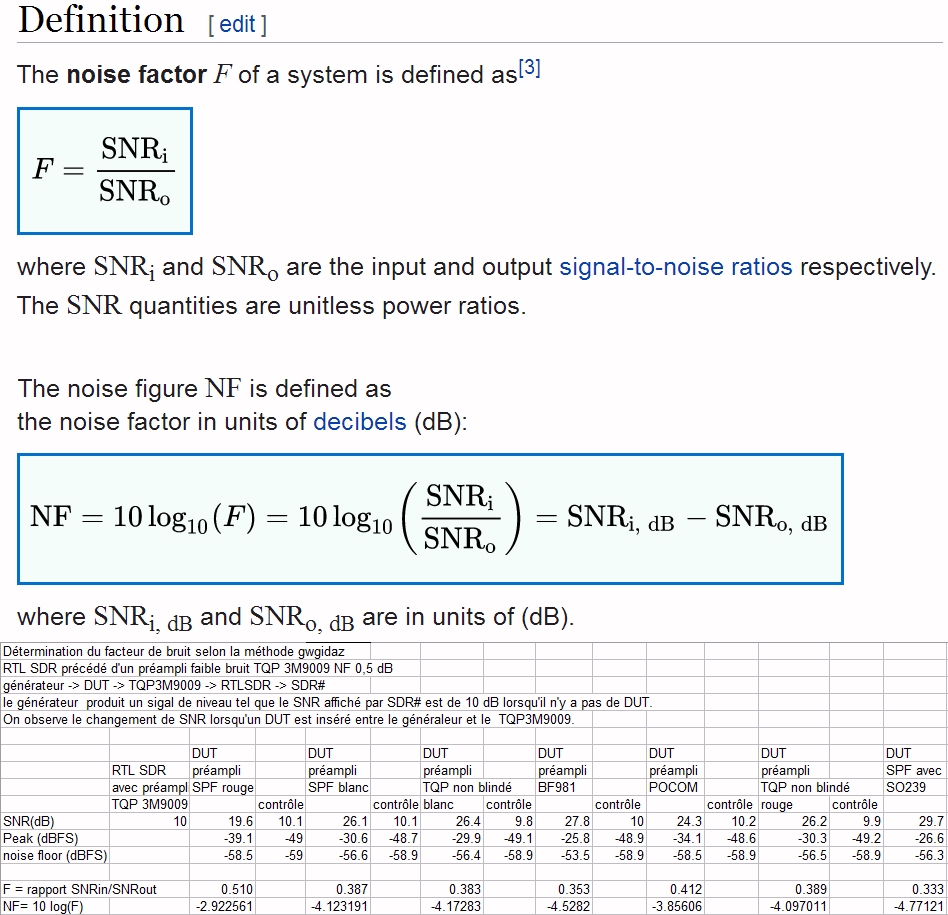Click the 'noise floor (dBFS)' row label
The image size is (948, 915).
[x=55, y=855]
